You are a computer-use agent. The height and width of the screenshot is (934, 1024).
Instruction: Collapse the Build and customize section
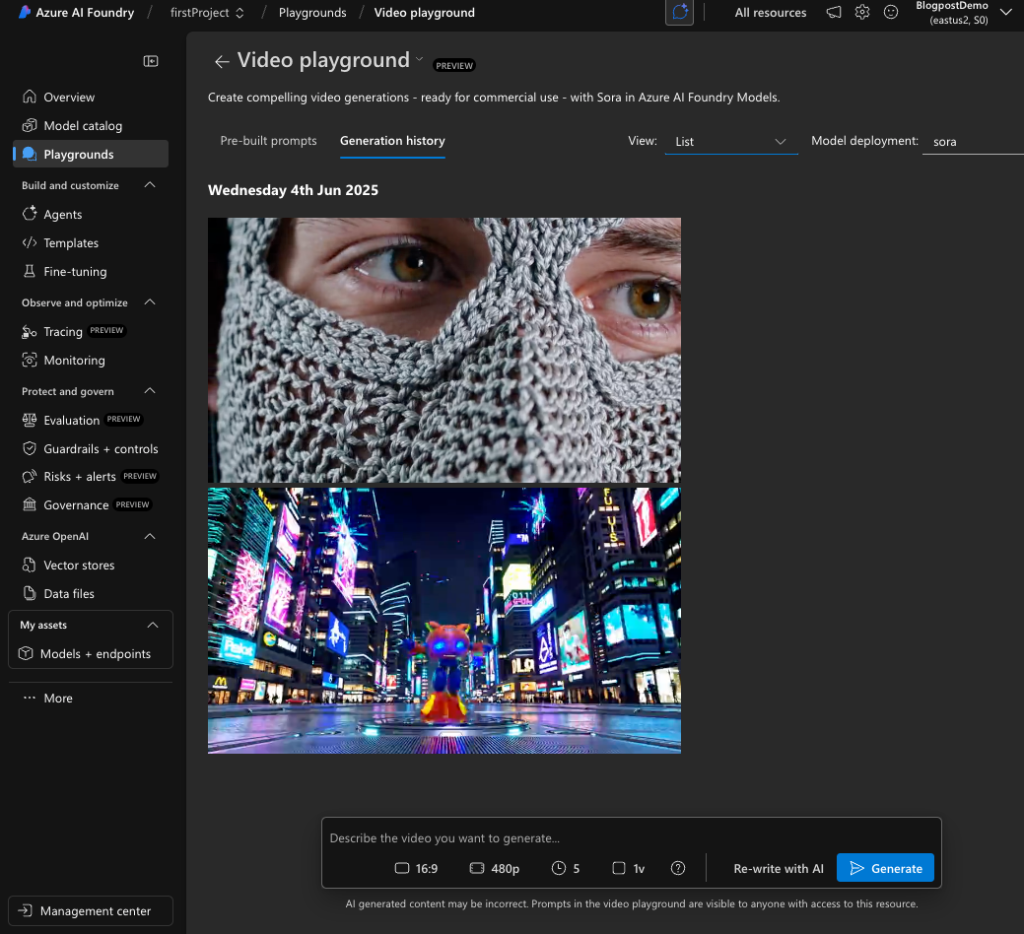(x=150, y=185)
